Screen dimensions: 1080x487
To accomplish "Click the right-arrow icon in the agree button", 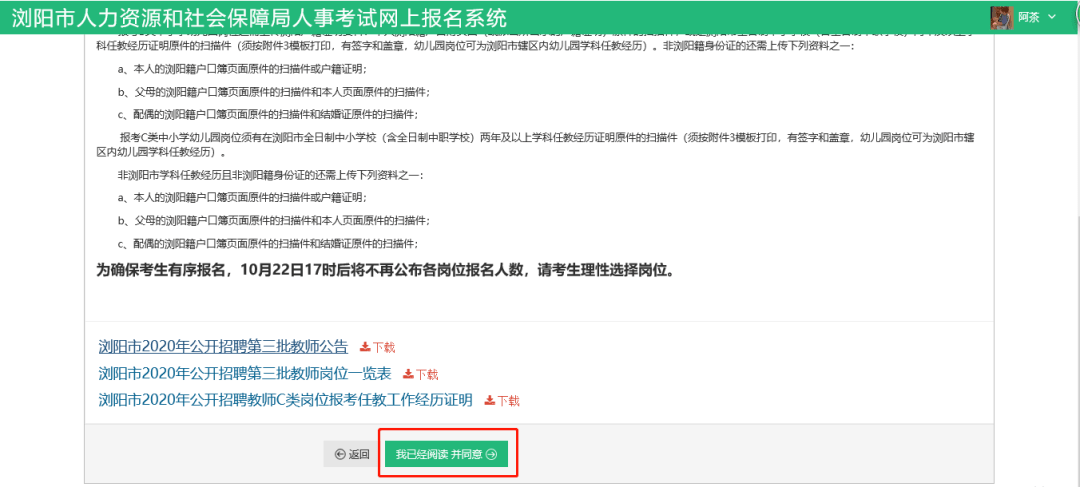I will click(491, 455).
